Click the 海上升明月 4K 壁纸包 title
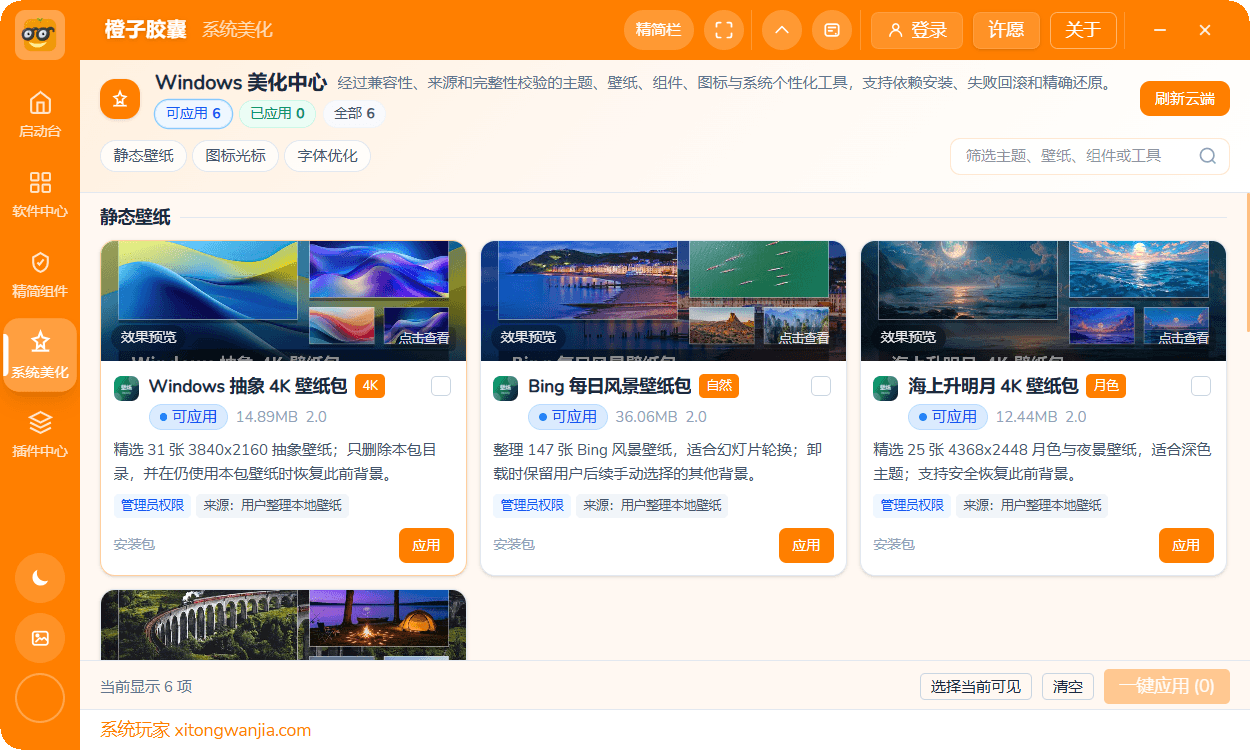The image size is (1250, 750). coord(993,386)
